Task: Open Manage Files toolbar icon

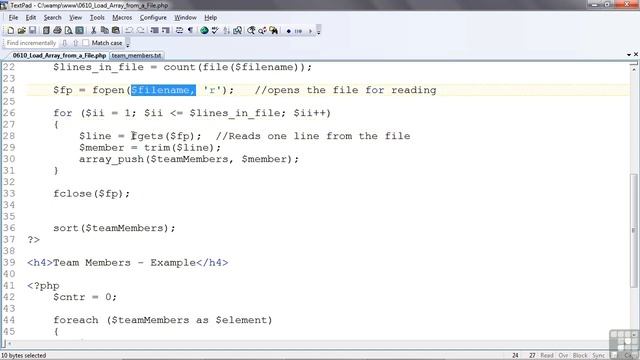Action: 46,31
